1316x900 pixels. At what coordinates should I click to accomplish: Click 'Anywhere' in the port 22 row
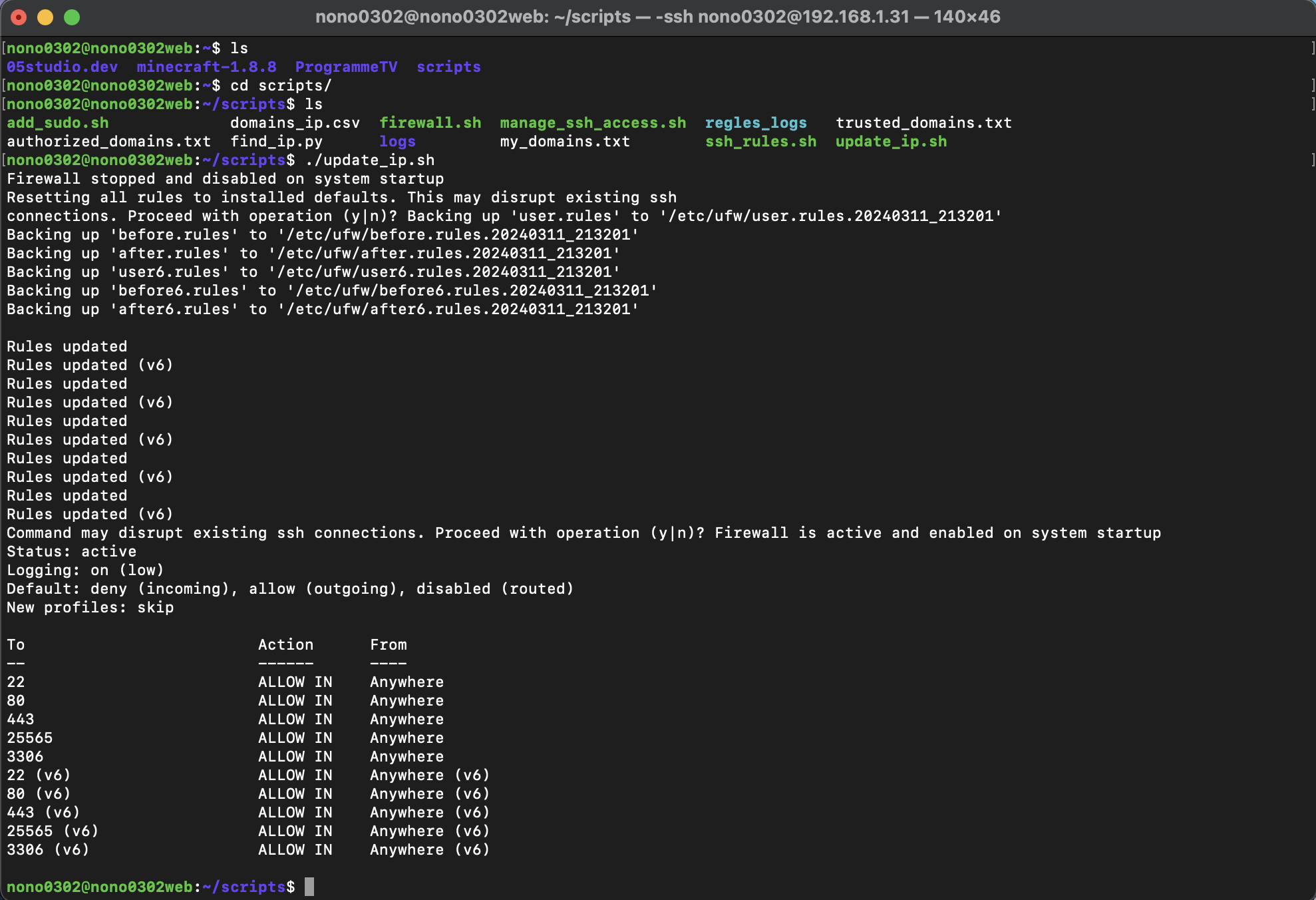coord(407,682)
